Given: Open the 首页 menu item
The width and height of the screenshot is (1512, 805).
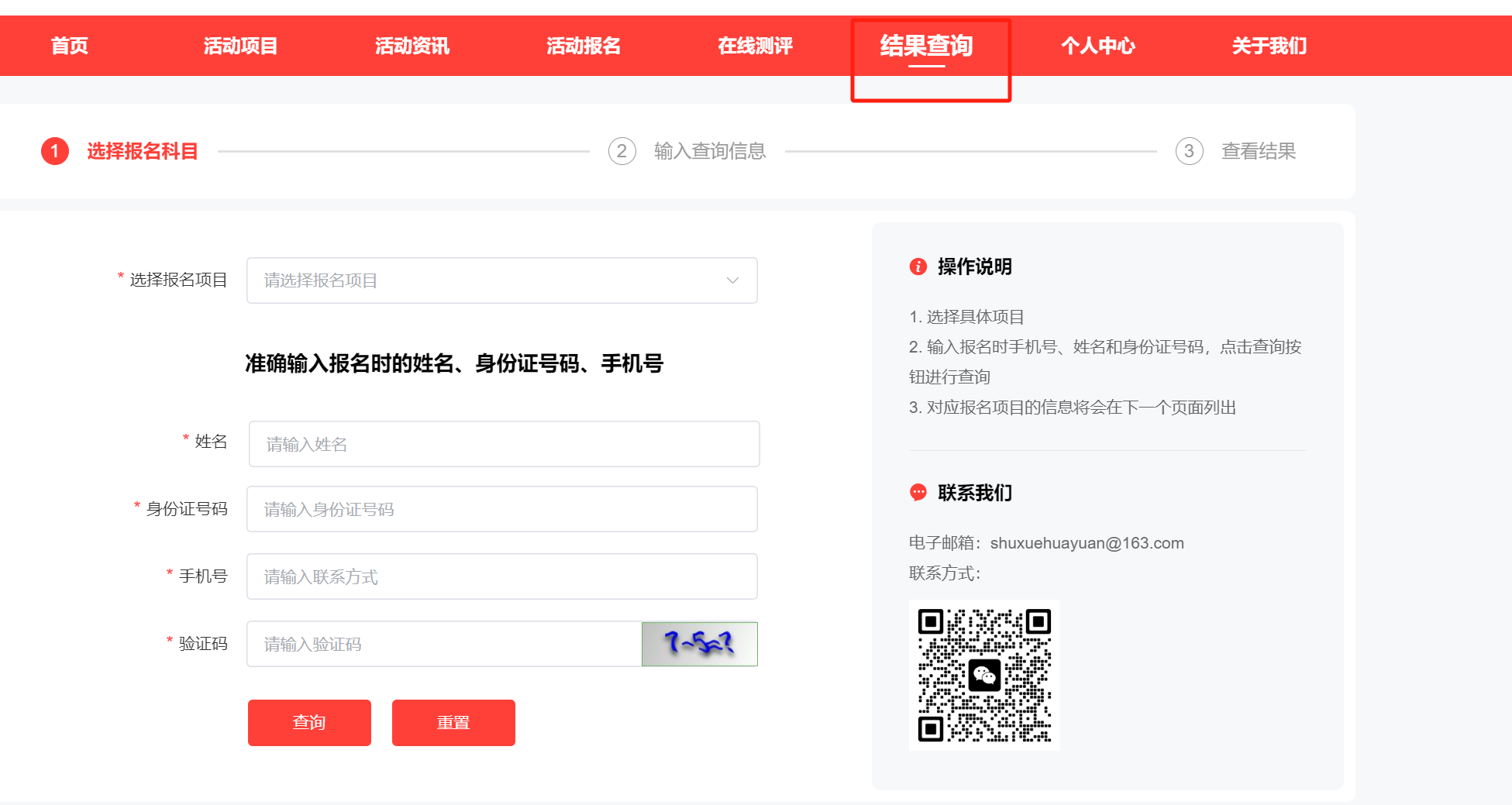Looking at the screenshot, I should (69, 46).
